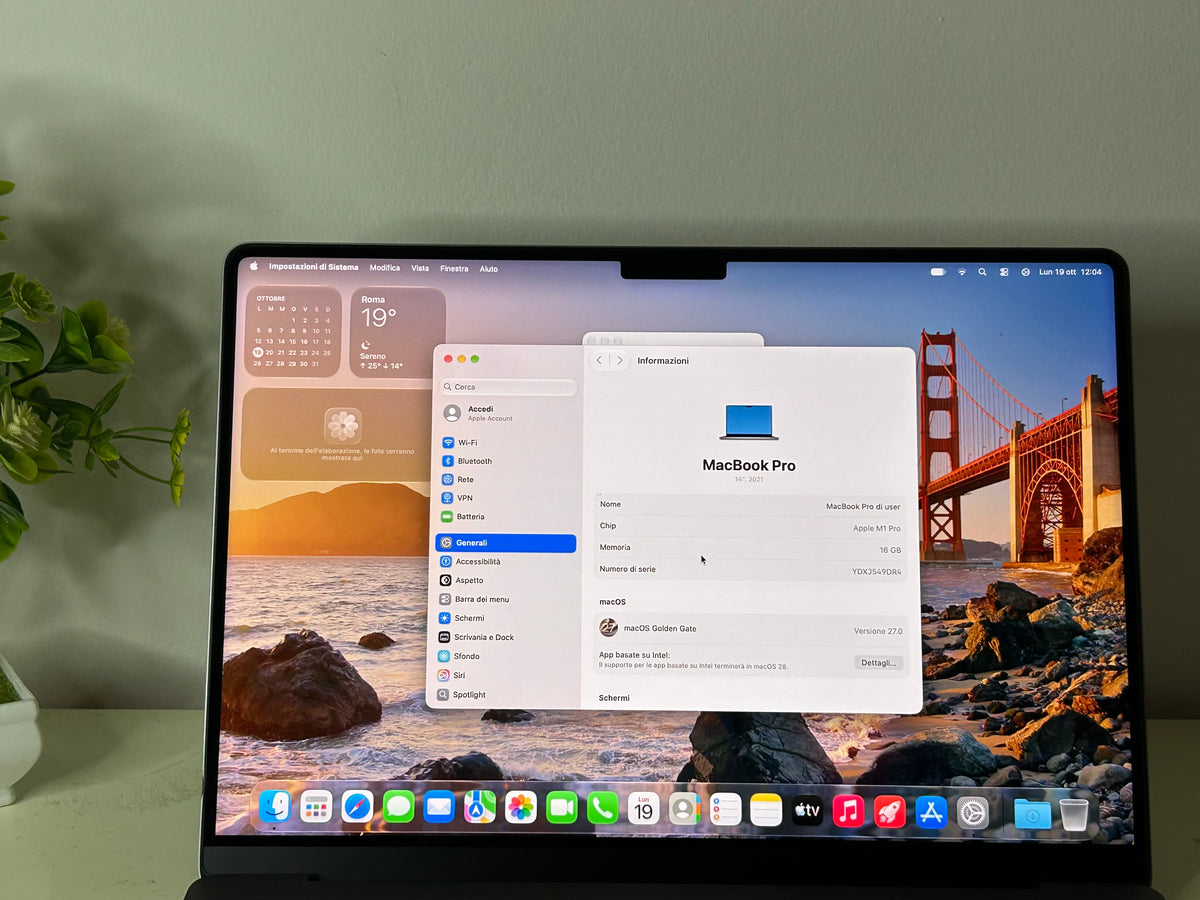The image size is (1200, 900).
Task: Select Accessibilità in the settings sidebar
Action: pos(506,562)
